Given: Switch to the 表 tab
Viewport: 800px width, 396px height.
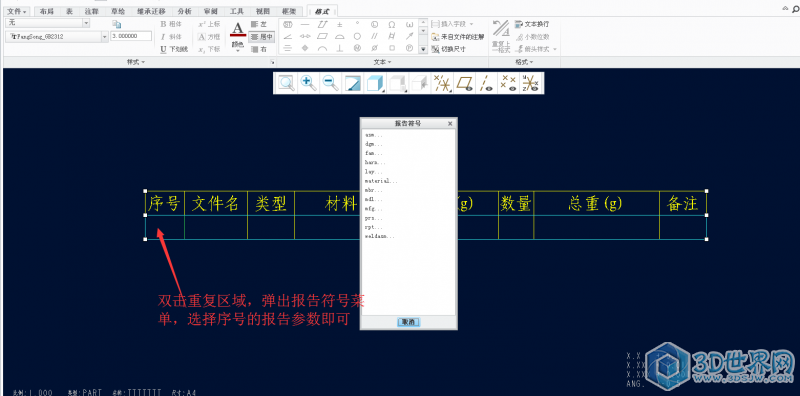Looking at the screenshot, I should (69, 11).
